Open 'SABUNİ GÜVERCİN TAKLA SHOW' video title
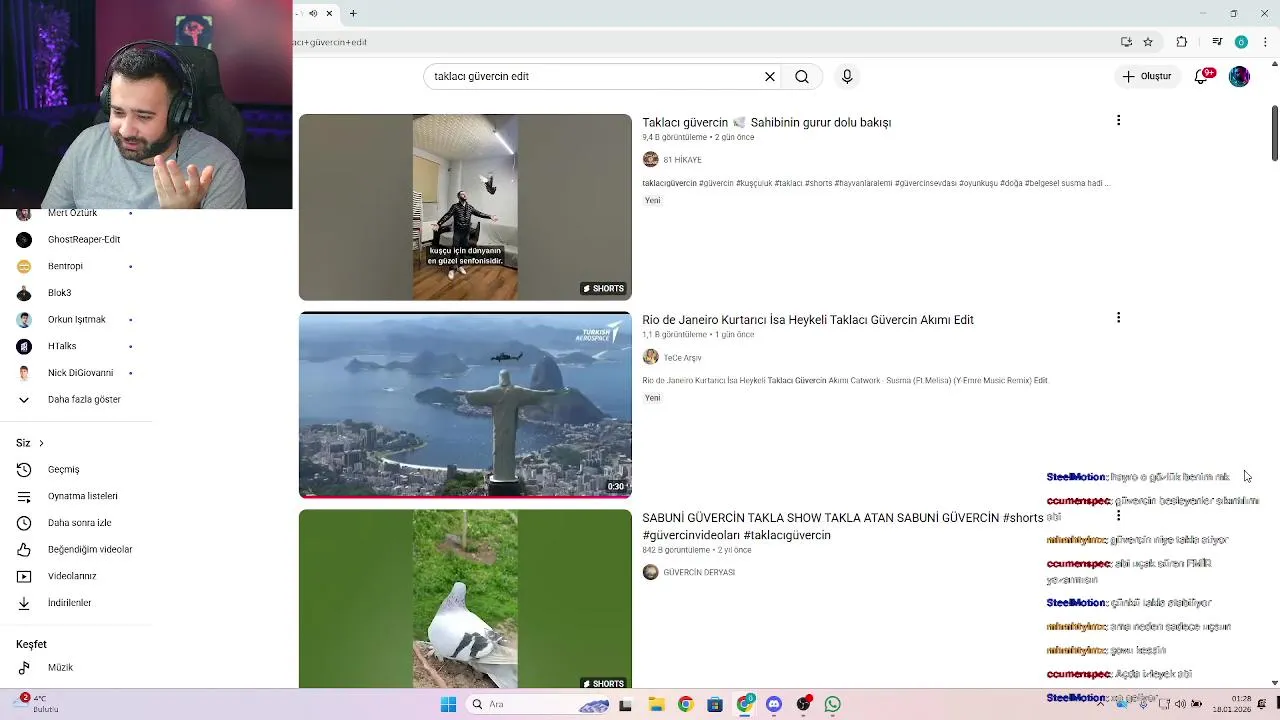The image size is (1280, 720). (x=842, y=526)
